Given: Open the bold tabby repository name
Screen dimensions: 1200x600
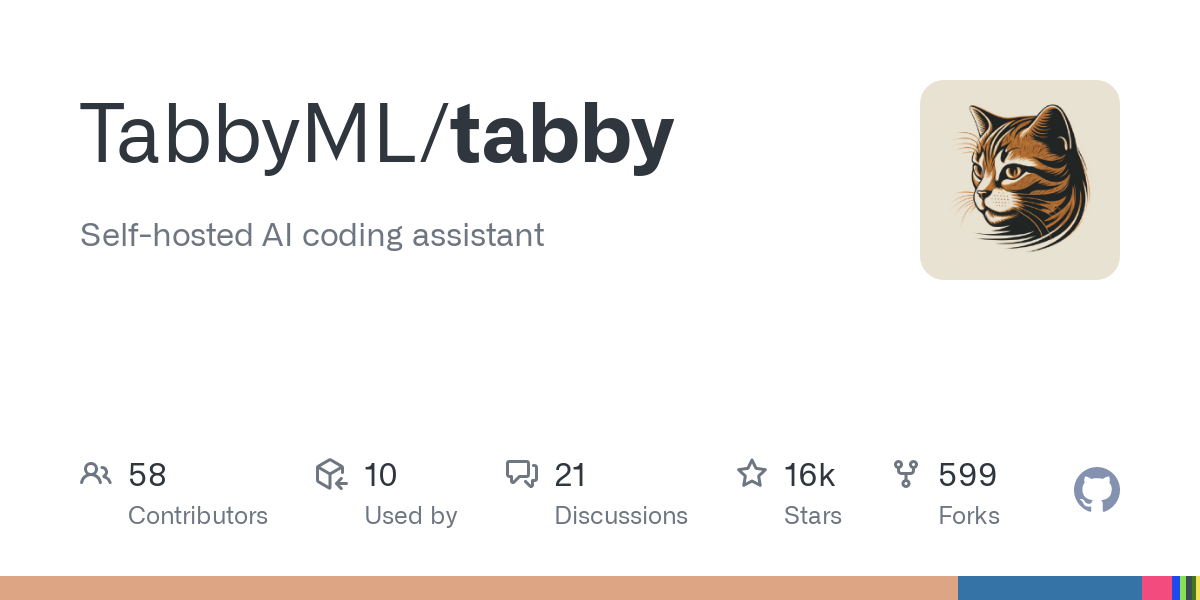Looking at the screenshot, I should point(564,137).
